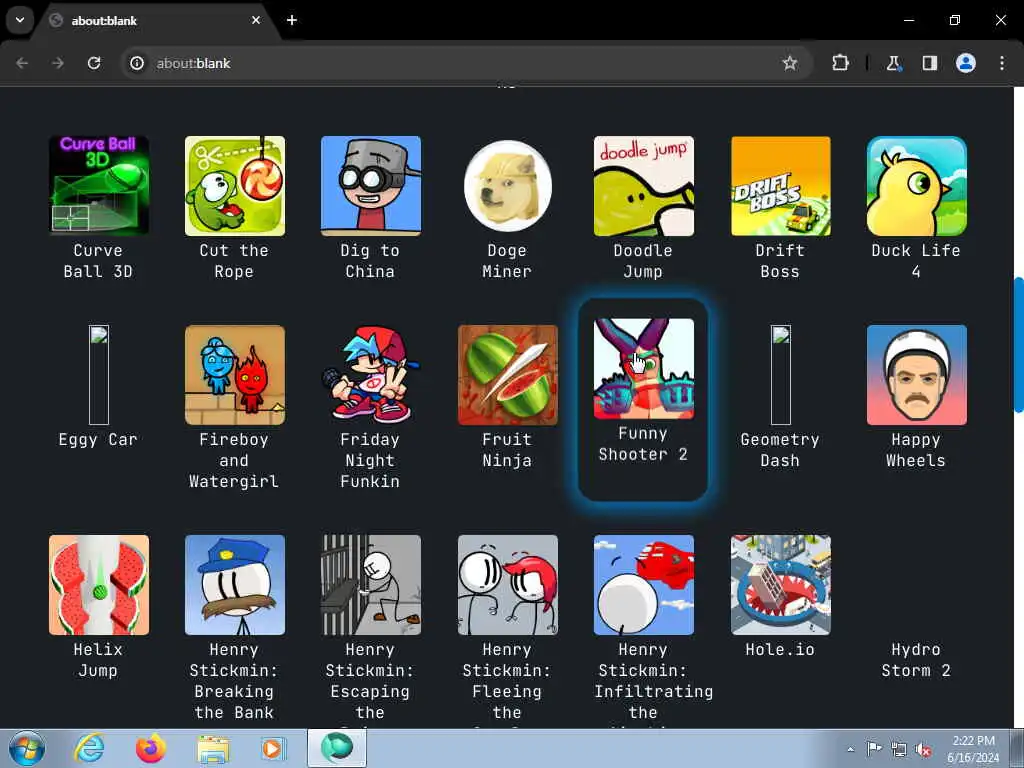Launch Cut the Rope game icon
Screen dimensions: 1024x768
point(234,186)
